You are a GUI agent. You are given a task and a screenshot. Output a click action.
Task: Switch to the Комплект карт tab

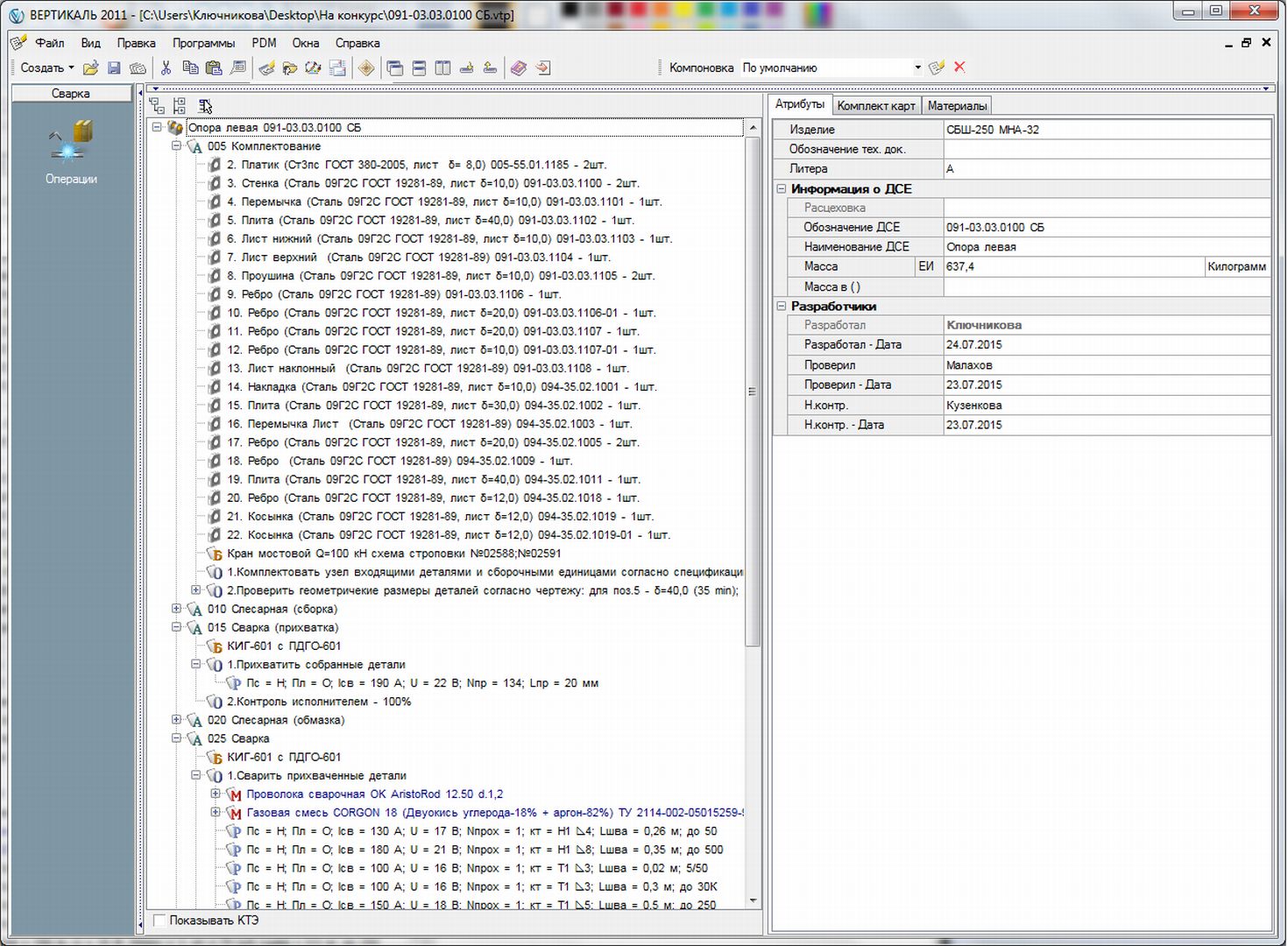875,106
